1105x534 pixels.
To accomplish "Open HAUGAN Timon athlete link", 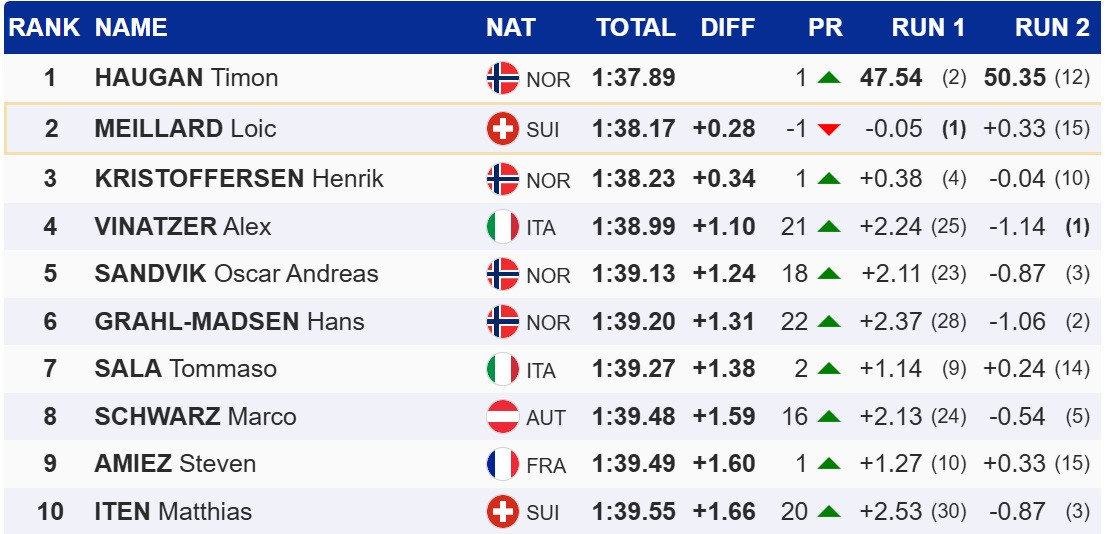I will point(186,78).
